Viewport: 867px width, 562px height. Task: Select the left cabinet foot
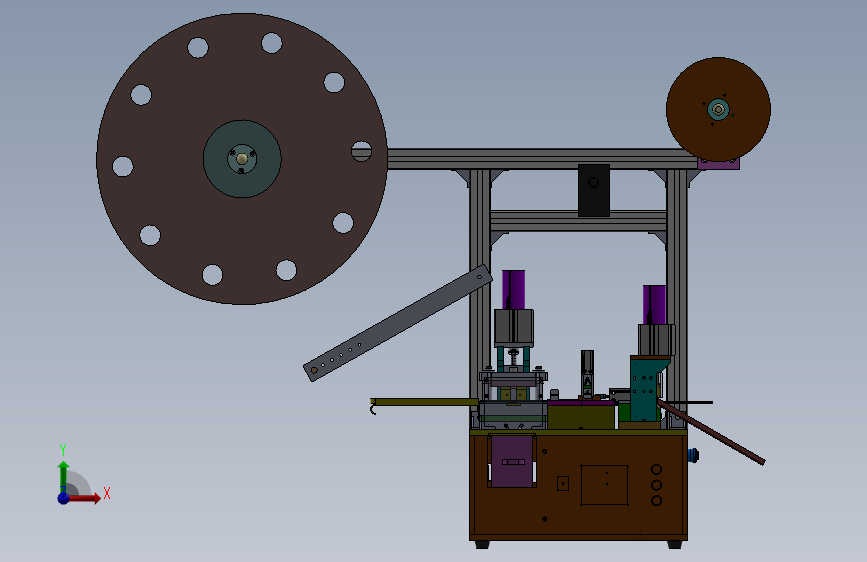482,544
